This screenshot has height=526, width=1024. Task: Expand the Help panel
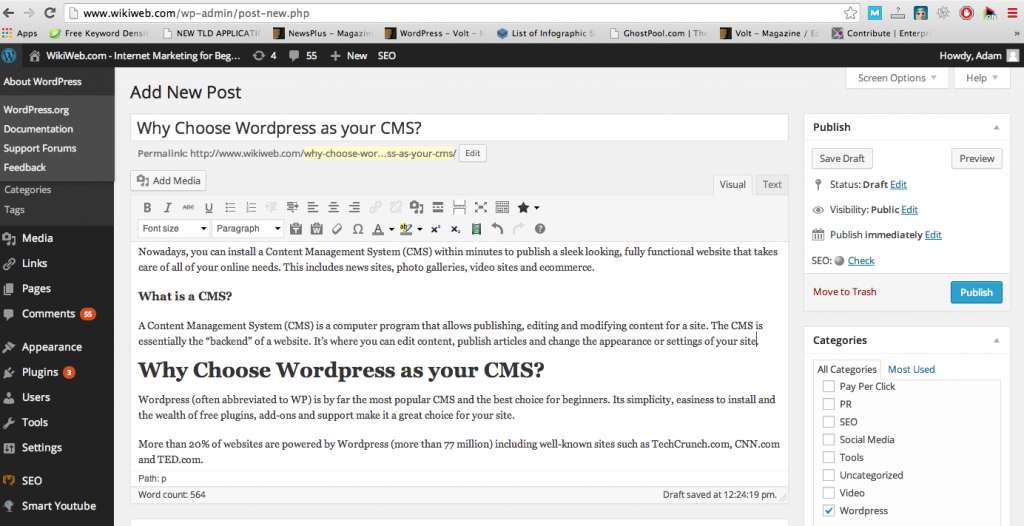(982, 78)
